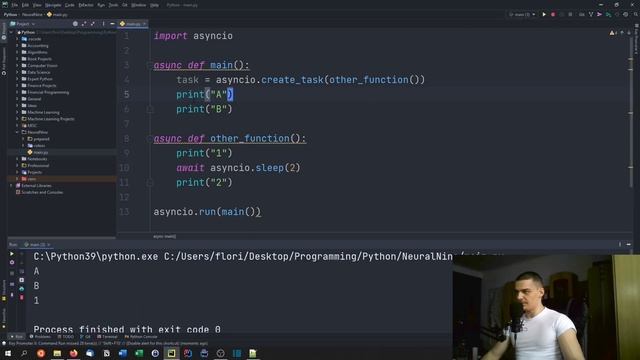Click the pink Git push arrow icon
Screen dimensions: 640x360
point(600,14)
